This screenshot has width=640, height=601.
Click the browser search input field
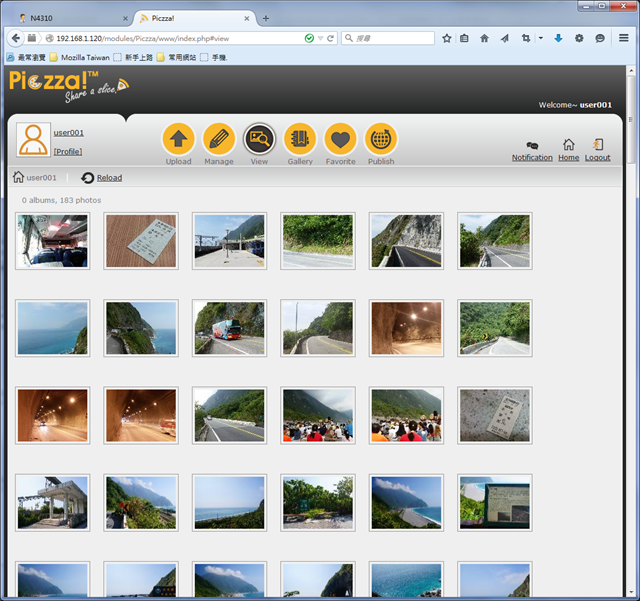point(388,38)
